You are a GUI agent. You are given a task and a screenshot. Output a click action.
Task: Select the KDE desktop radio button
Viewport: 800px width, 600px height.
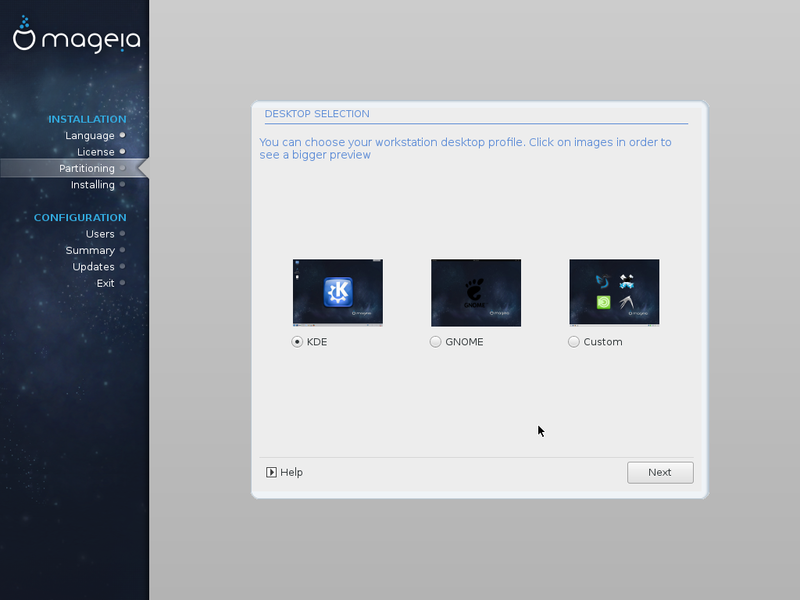pyautogui.click(x=297, y=342)
